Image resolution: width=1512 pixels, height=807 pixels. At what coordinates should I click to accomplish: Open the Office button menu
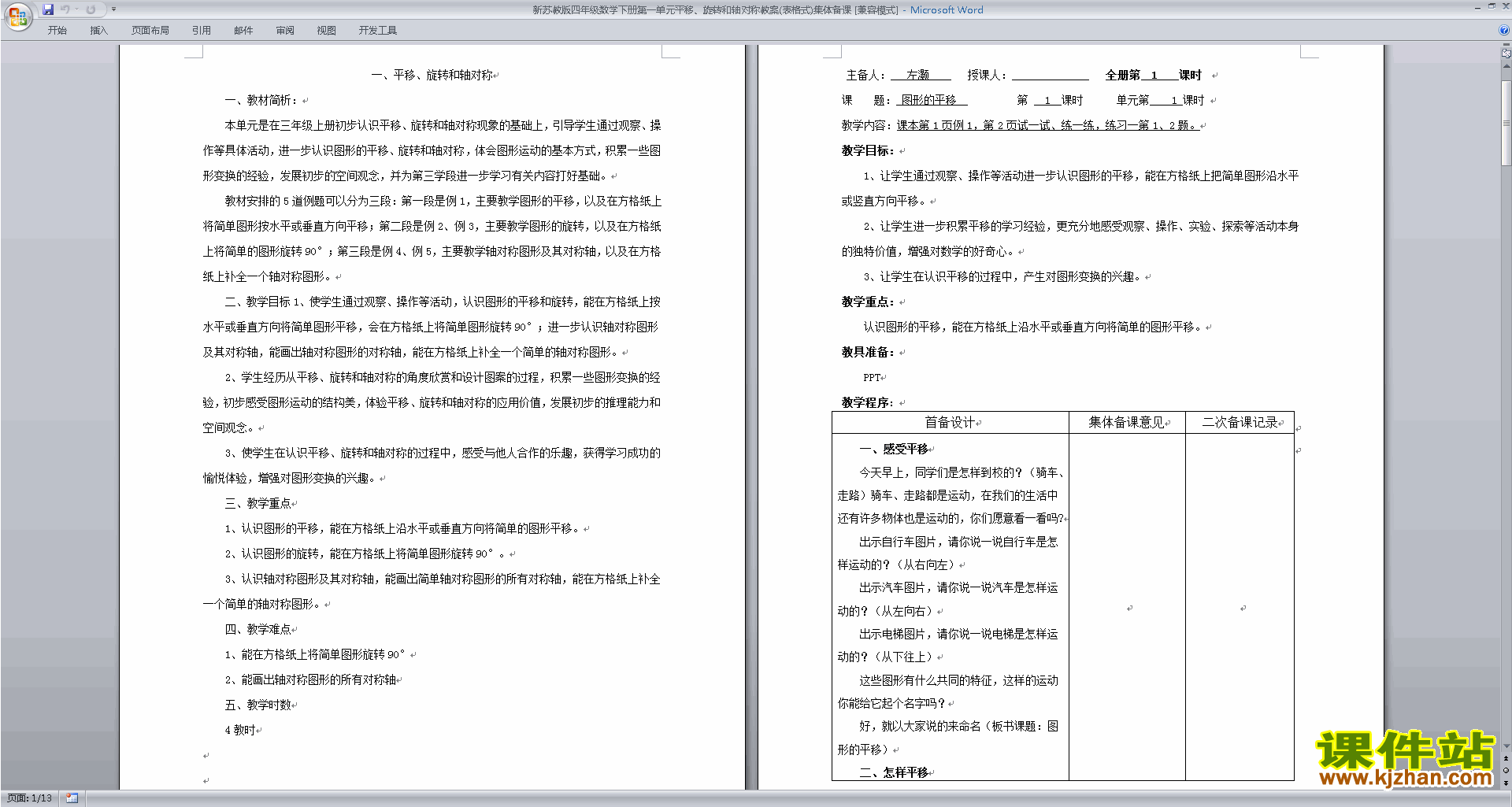click(x=17, y=17)
